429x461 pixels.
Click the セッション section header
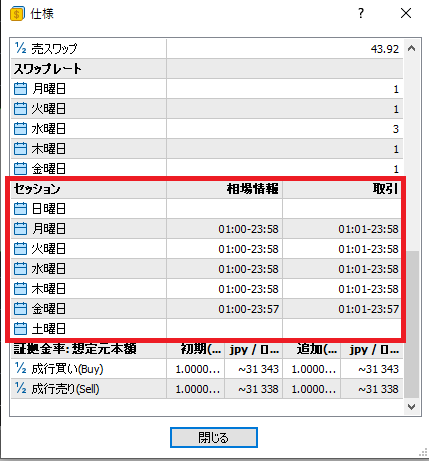[37, 189]
